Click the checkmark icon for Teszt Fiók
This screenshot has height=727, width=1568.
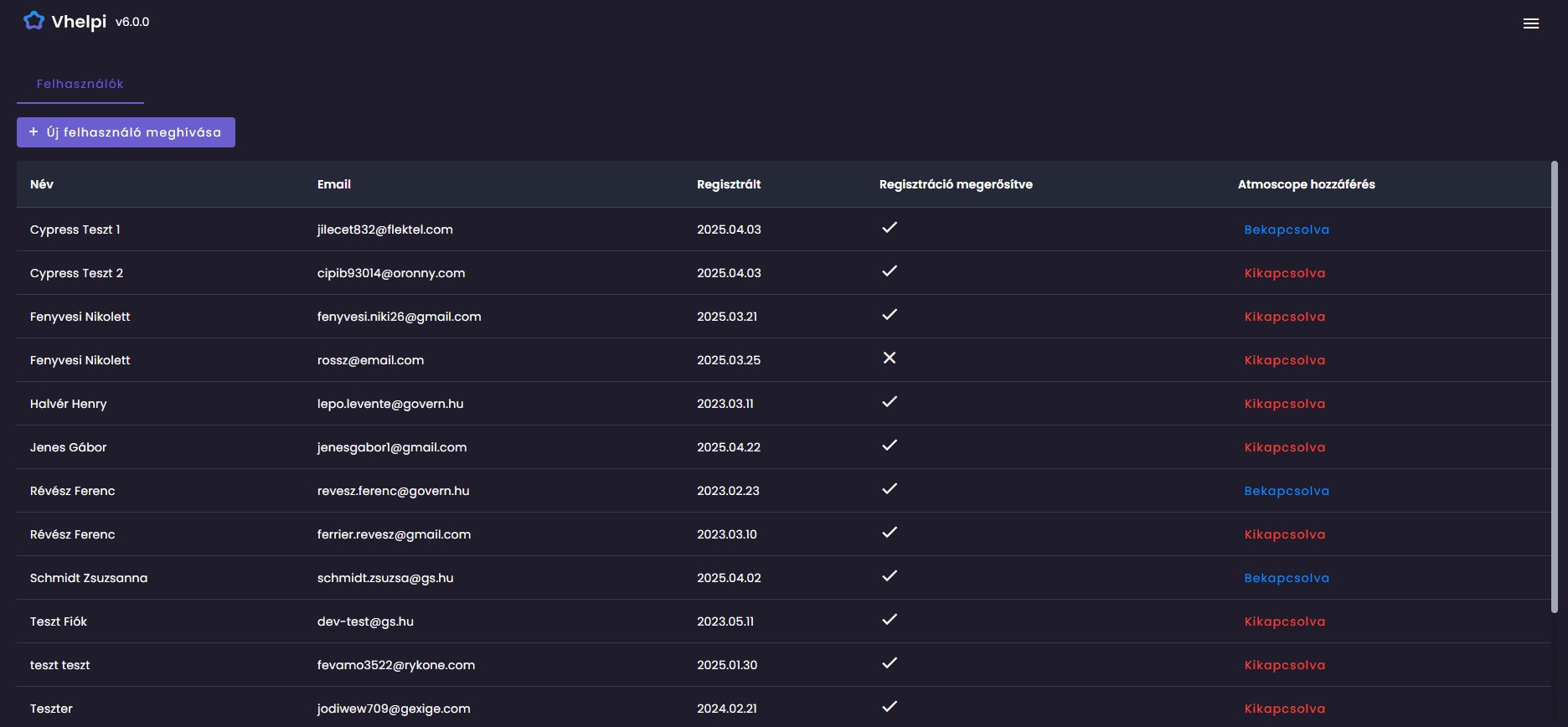(890, 620)
